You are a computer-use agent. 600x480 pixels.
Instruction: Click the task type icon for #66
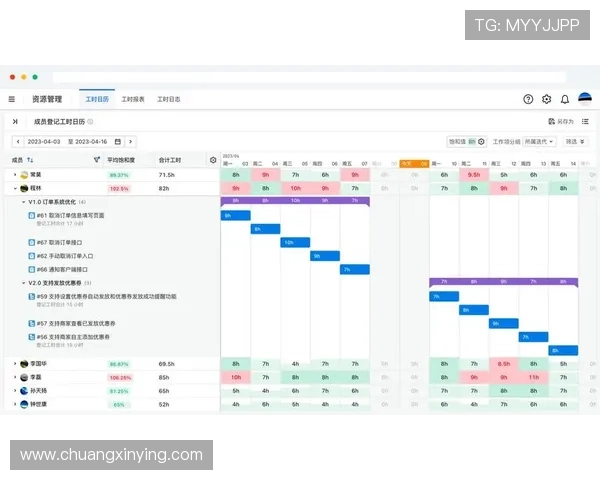pos(32,269)
